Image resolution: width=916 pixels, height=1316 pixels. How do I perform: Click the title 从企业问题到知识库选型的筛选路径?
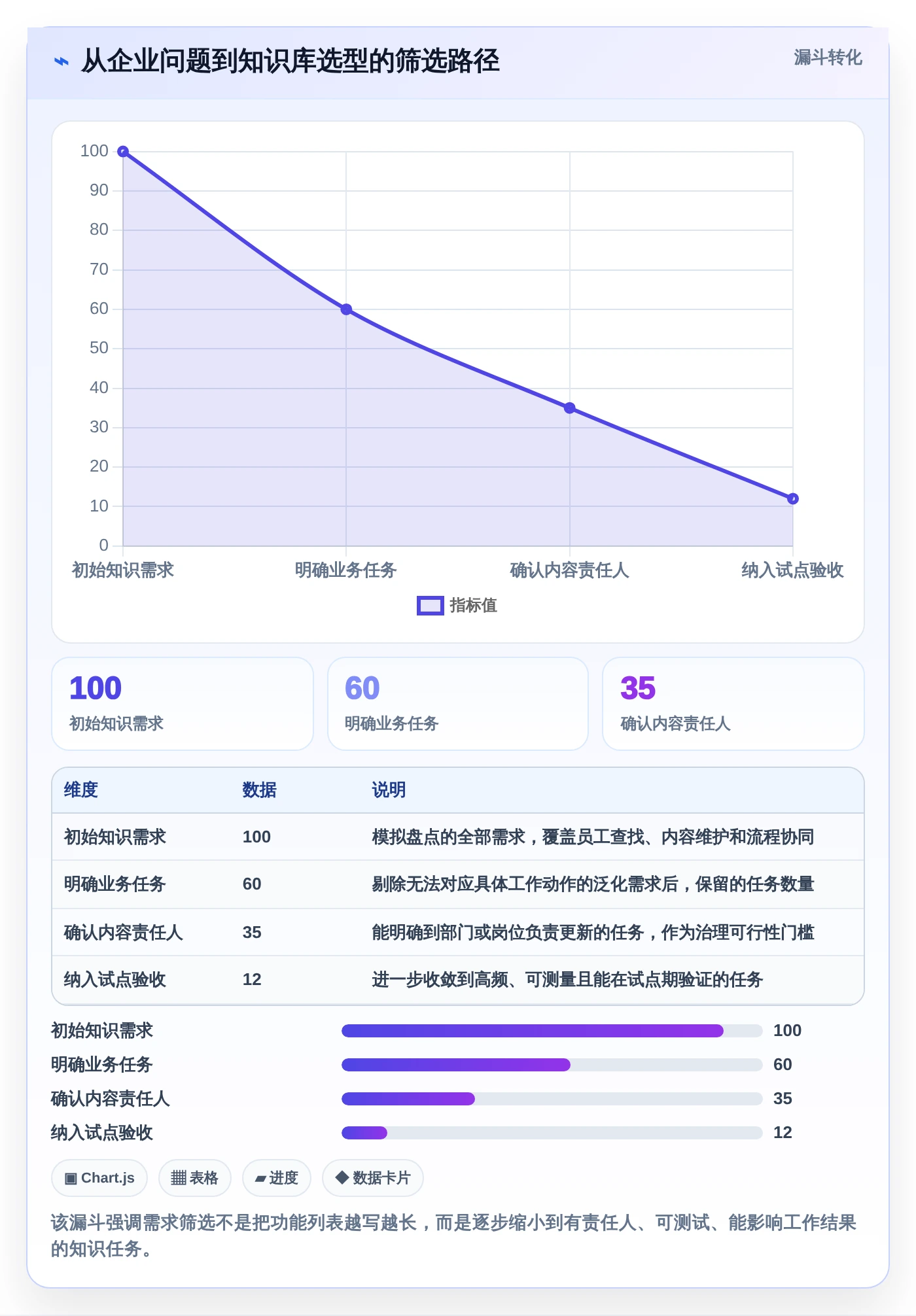tap(290, 61)
